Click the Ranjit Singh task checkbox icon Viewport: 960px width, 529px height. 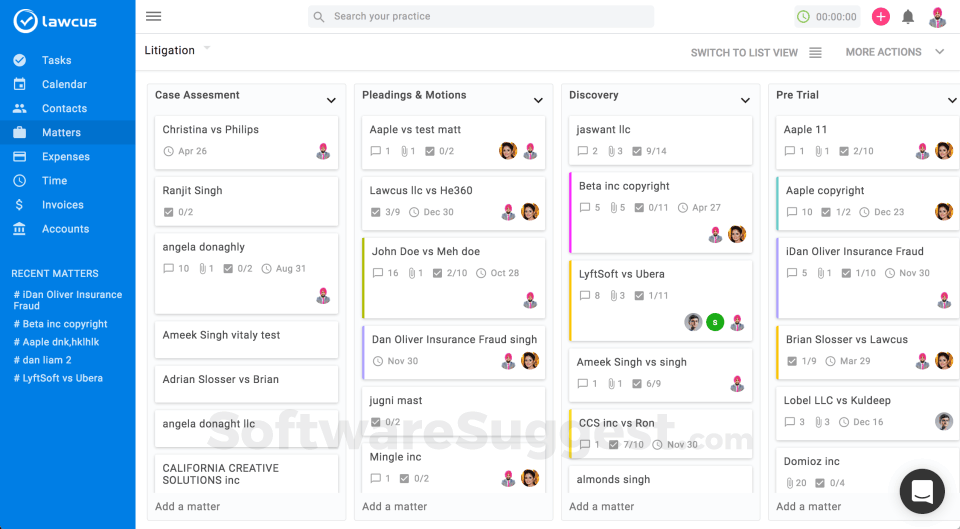(x=169, y=212)
